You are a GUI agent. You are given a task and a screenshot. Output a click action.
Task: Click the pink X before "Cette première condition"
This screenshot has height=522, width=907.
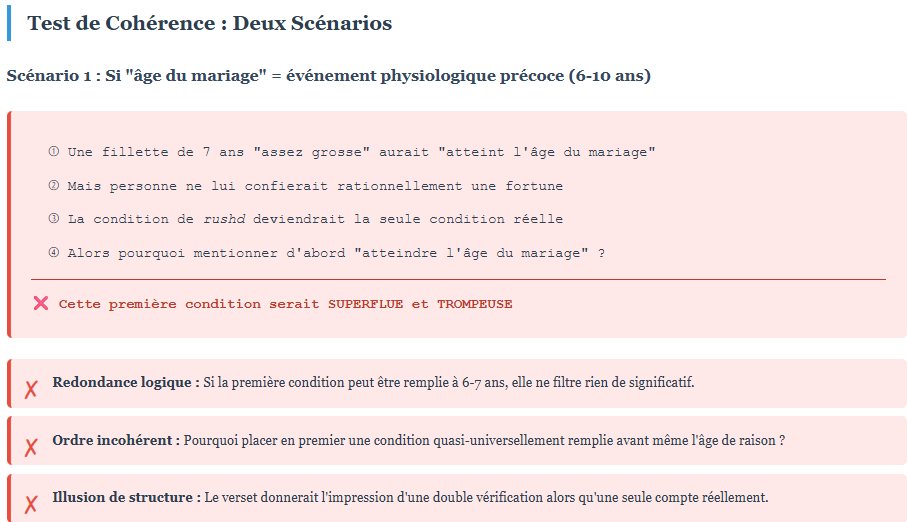(x=41, y=303)
